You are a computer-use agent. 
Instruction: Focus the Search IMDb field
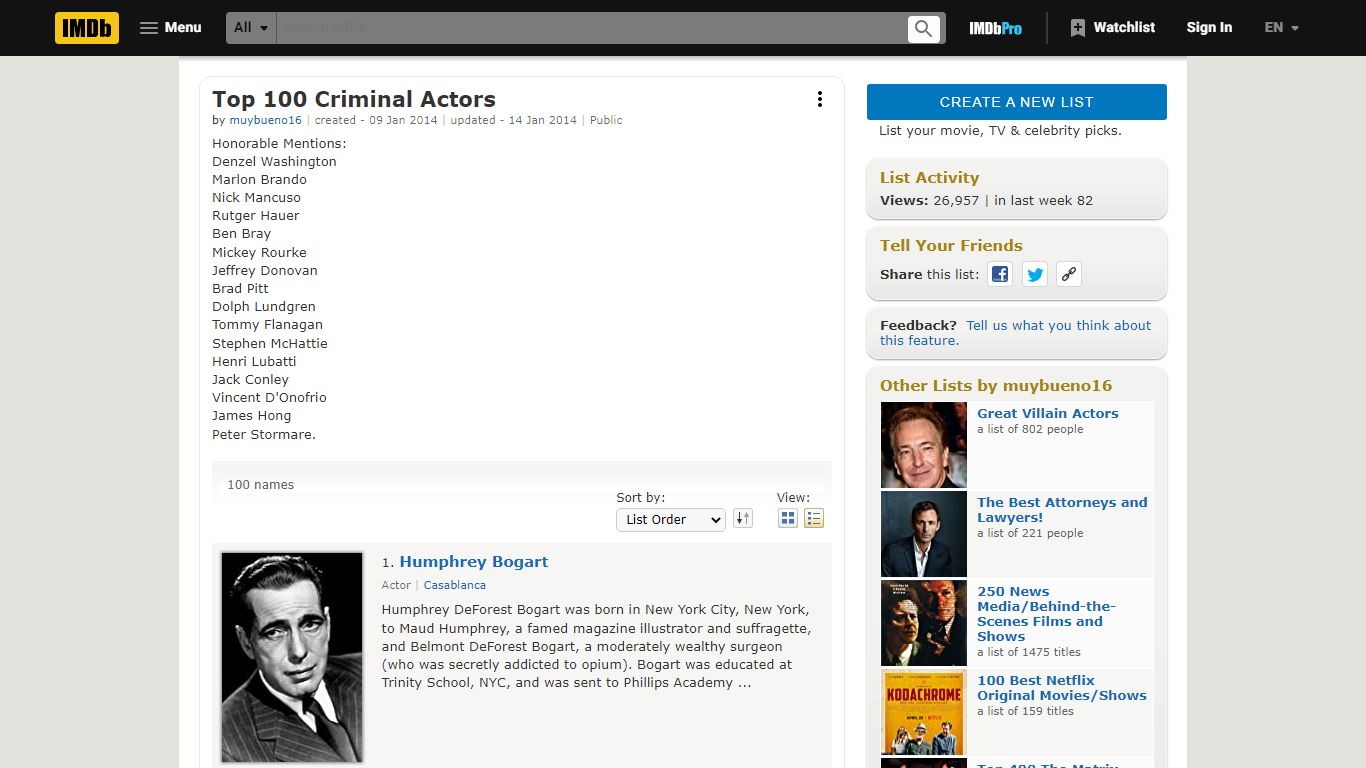[591, 28]
